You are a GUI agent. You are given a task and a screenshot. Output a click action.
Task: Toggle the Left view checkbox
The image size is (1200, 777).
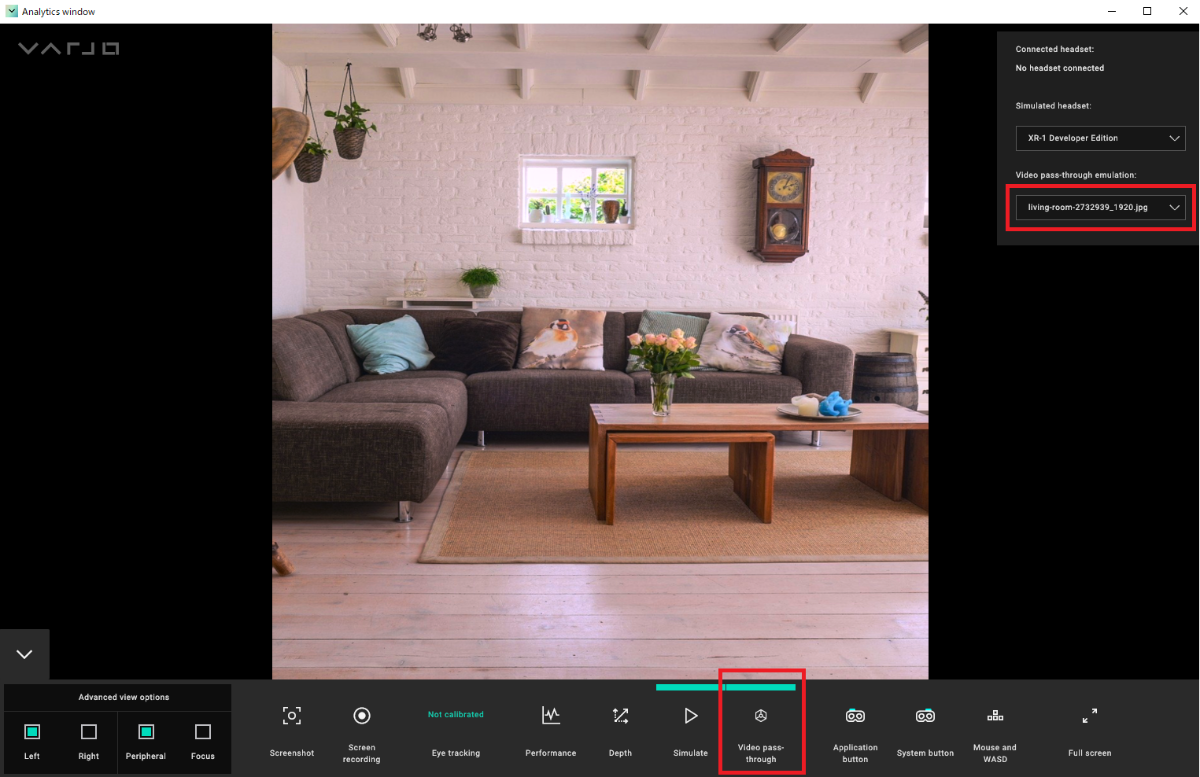[32, 732]
